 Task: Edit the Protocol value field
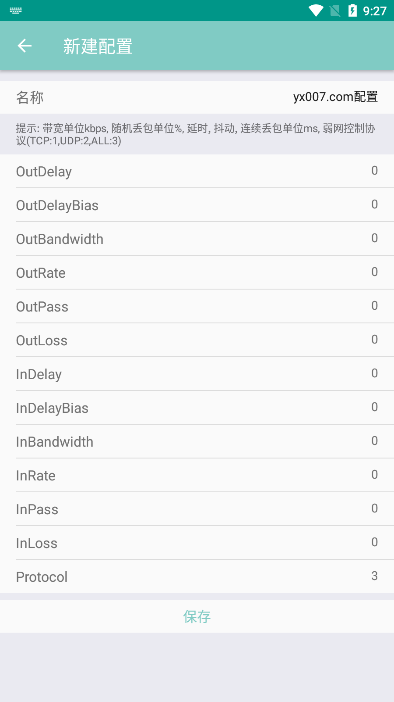coord(374,576)
